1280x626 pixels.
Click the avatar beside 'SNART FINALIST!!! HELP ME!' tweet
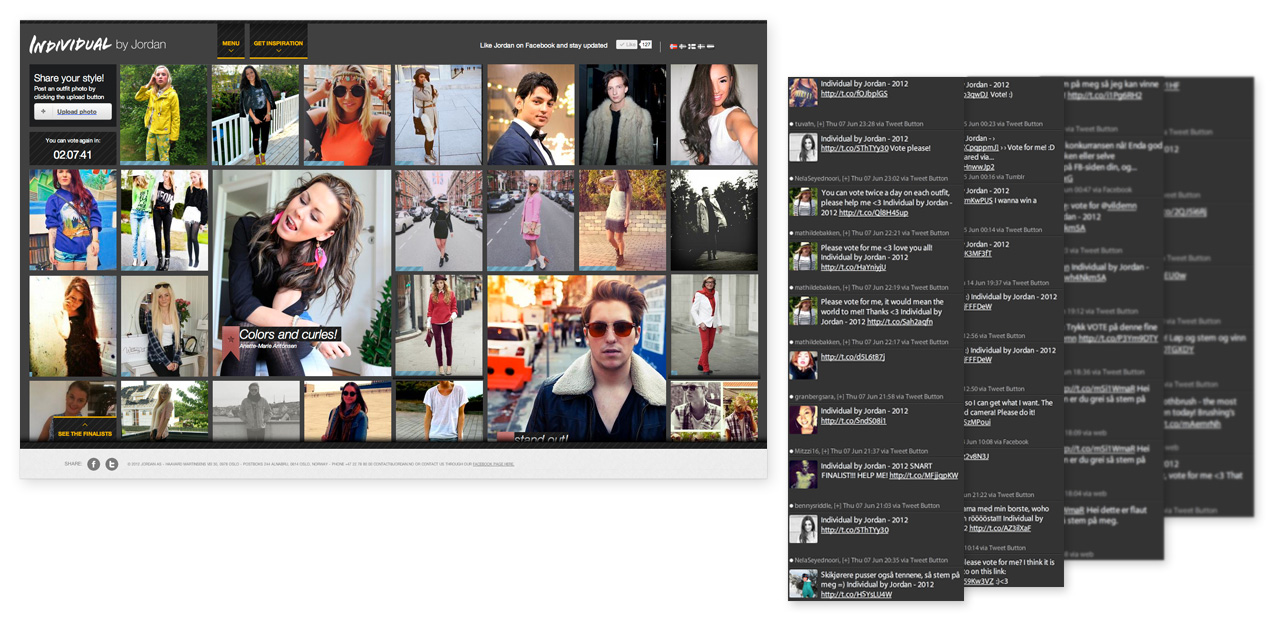click(x=803, y=474)
